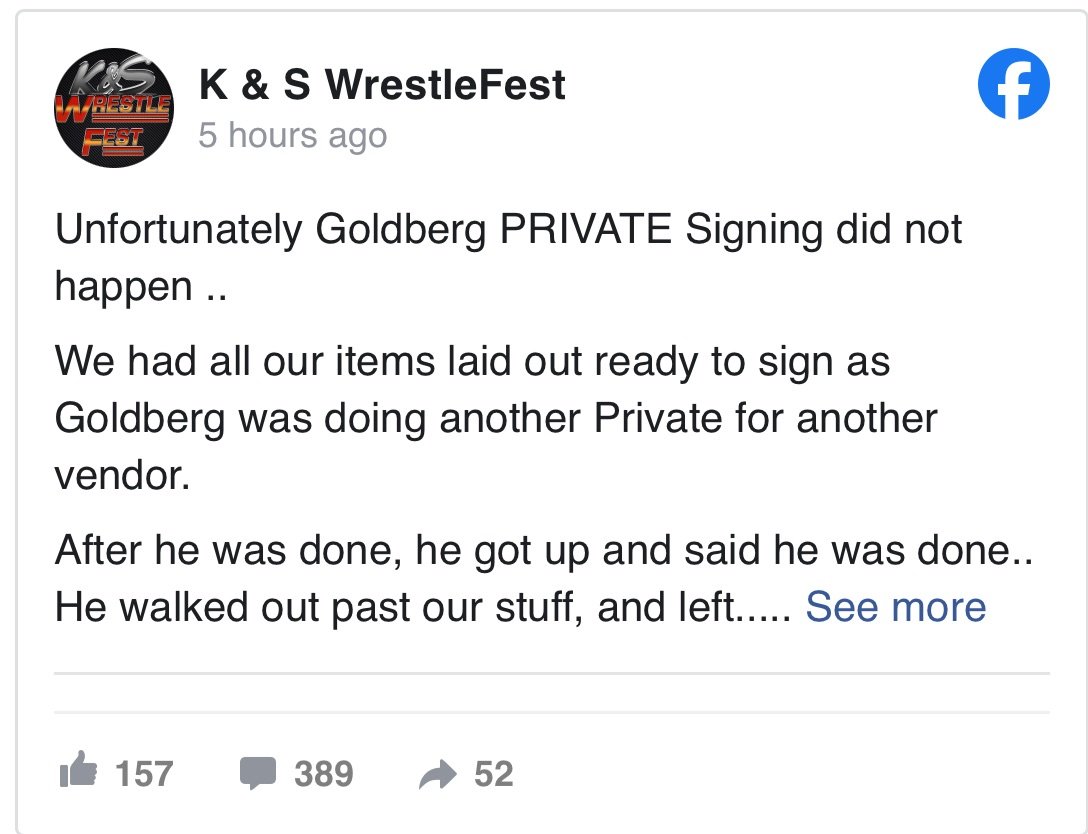Open the K & S WrestleFest page name
The height and width of the screenshot is (834, 1088).
point(382,85)
